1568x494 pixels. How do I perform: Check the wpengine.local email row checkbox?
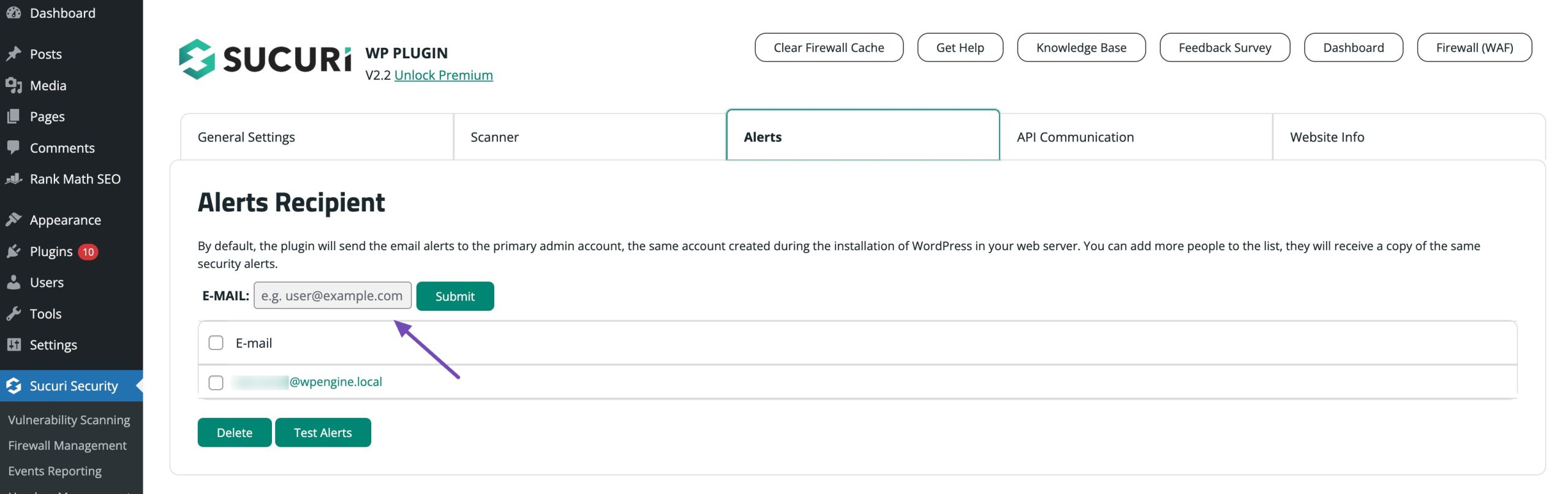(216, 382)
